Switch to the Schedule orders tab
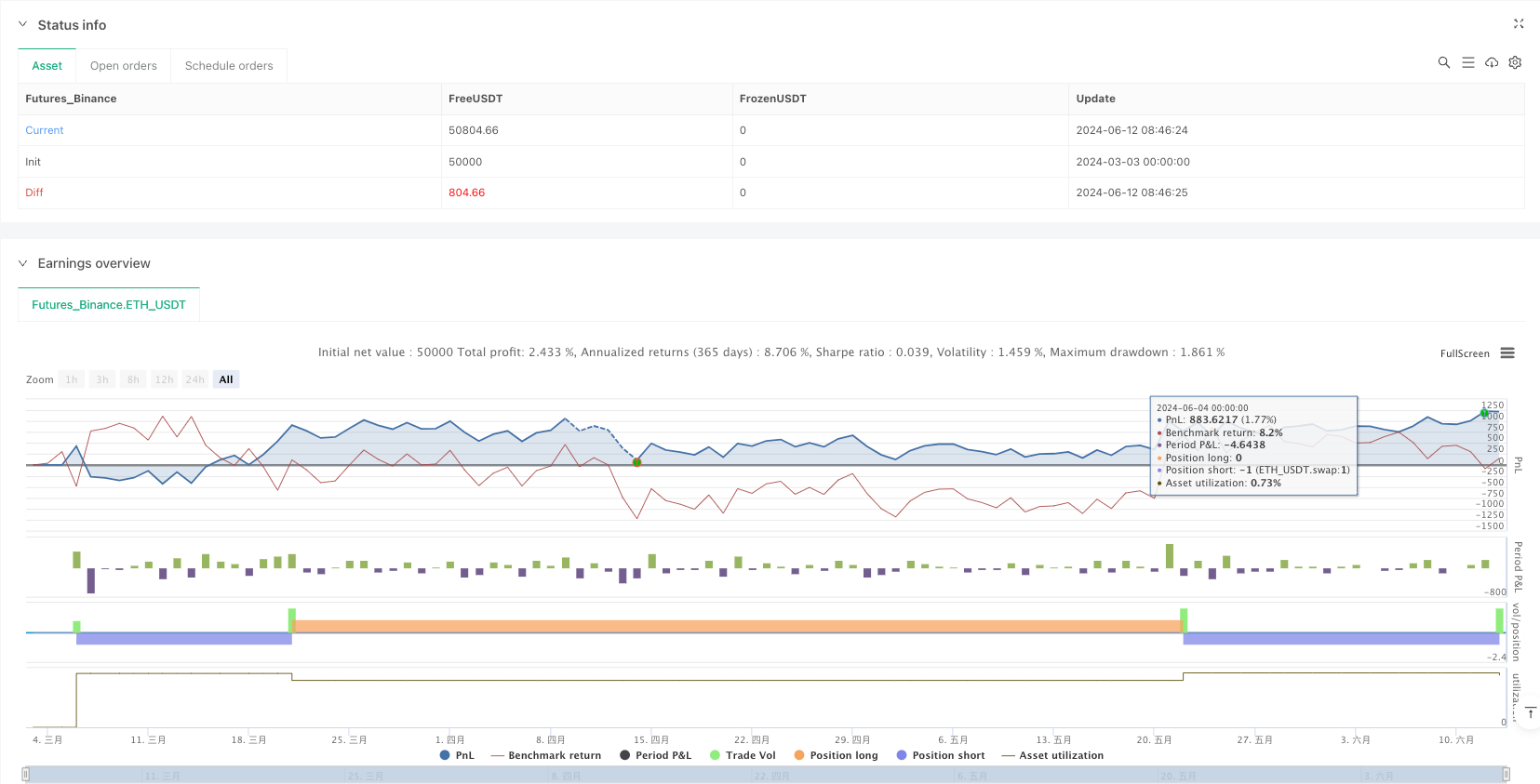This screenshot has height=784, width=1540. (229, 66)
